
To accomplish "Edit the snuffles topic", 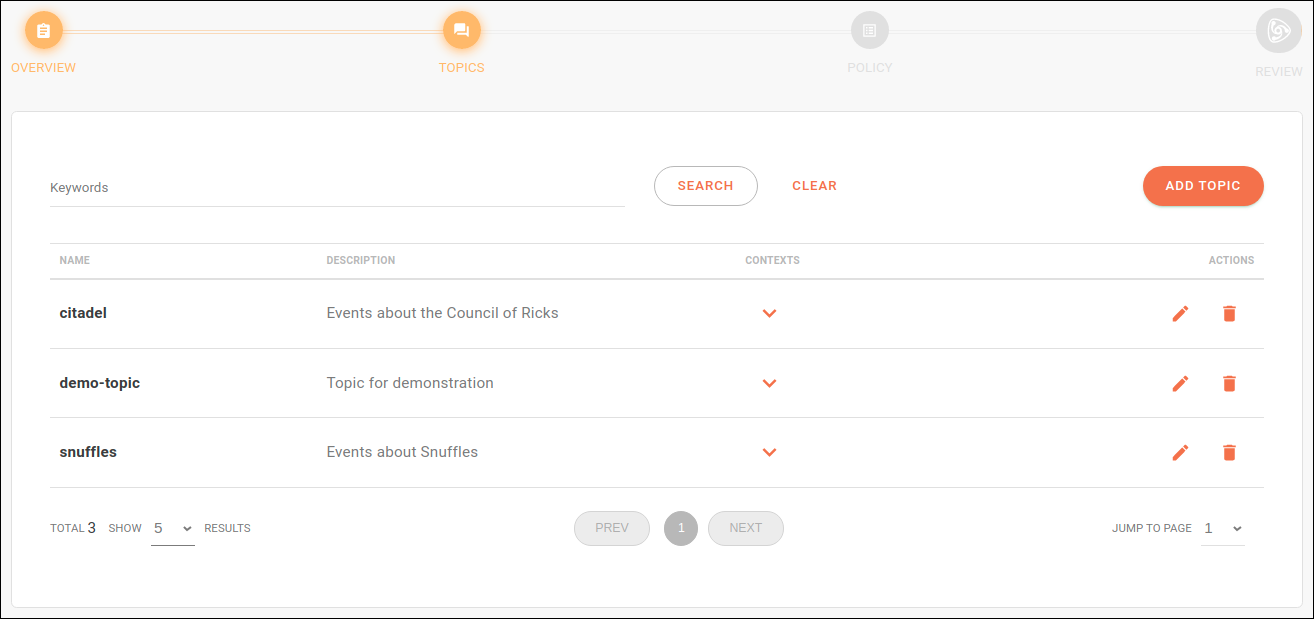I will click(x=1181, y=452).
